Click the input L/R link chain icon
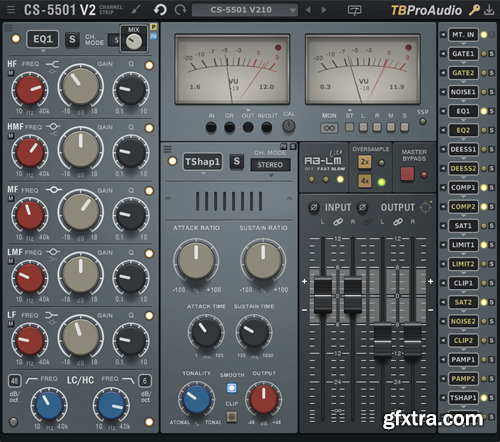 point(338,222)
